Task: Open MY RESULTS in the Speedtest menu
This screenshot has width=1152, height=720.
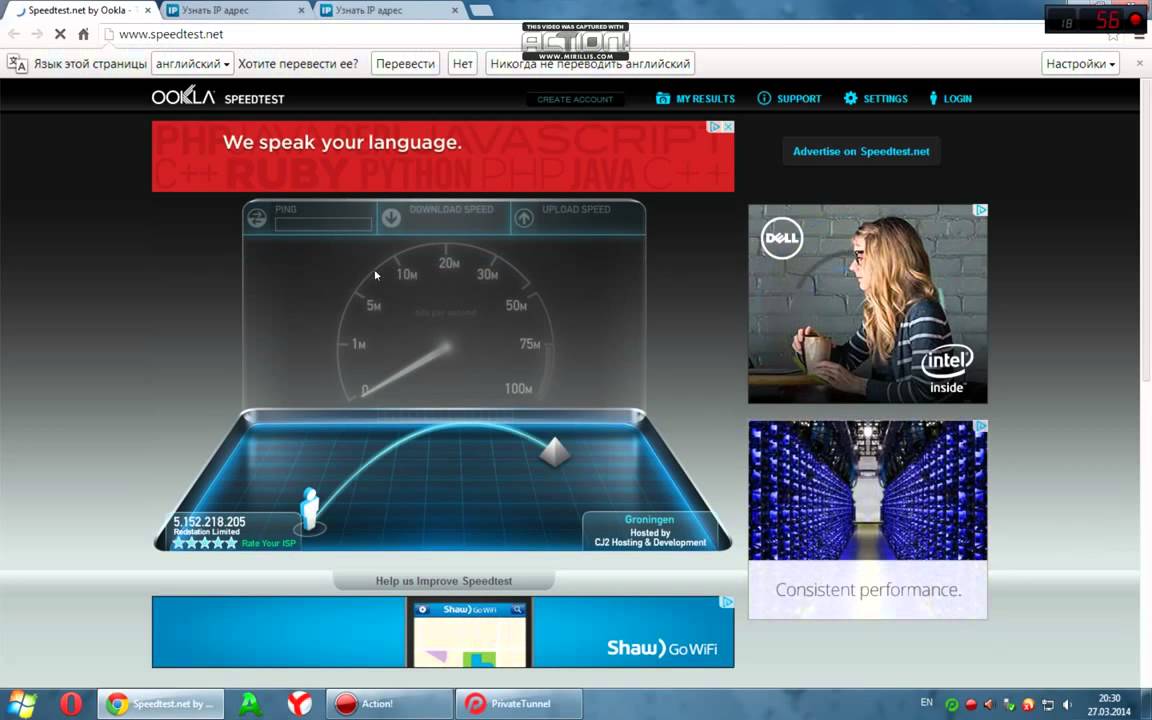Action: (695, 98)
